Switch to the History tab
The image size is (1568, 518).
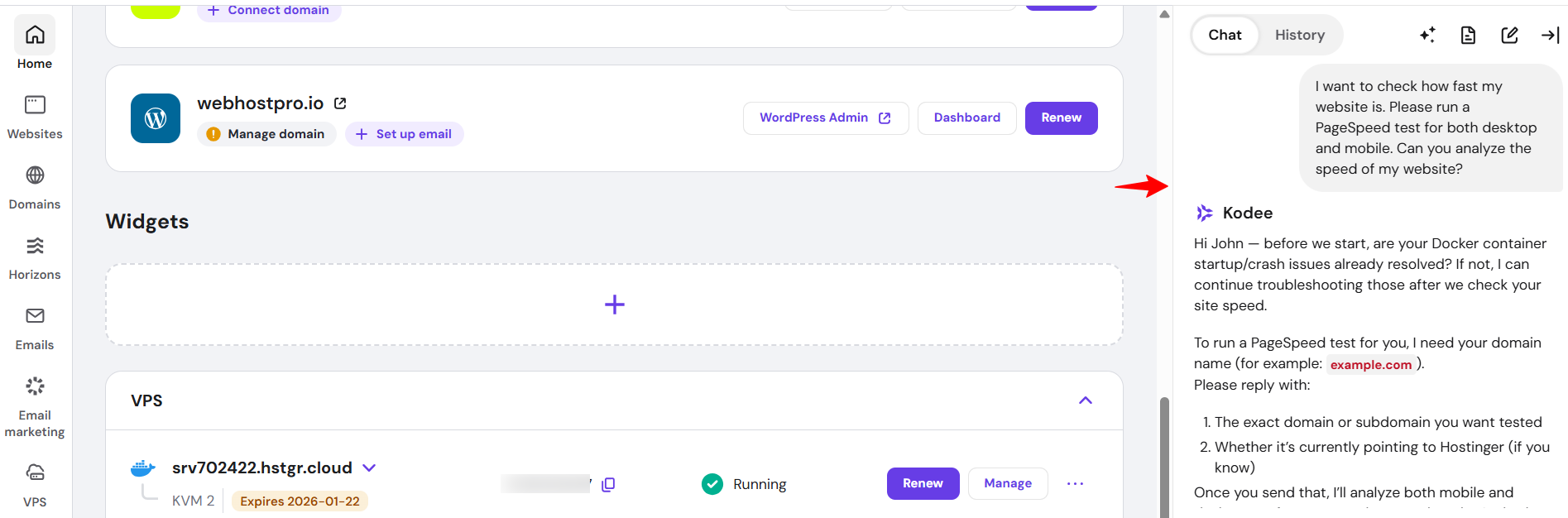click(x=1299, y=35)
